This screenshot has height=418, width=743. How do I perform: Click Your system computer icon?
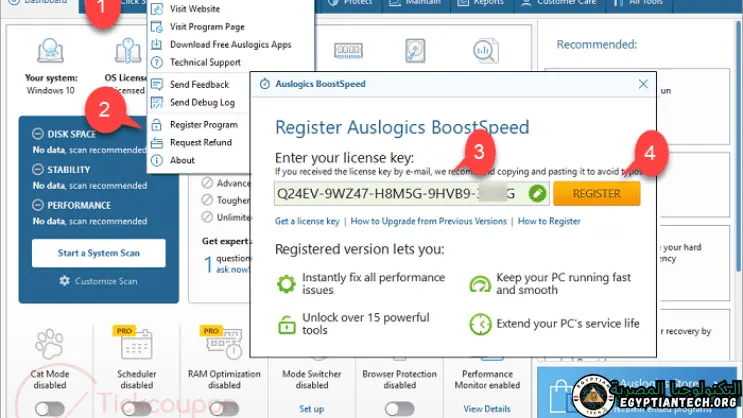click(x=50, y=50)
